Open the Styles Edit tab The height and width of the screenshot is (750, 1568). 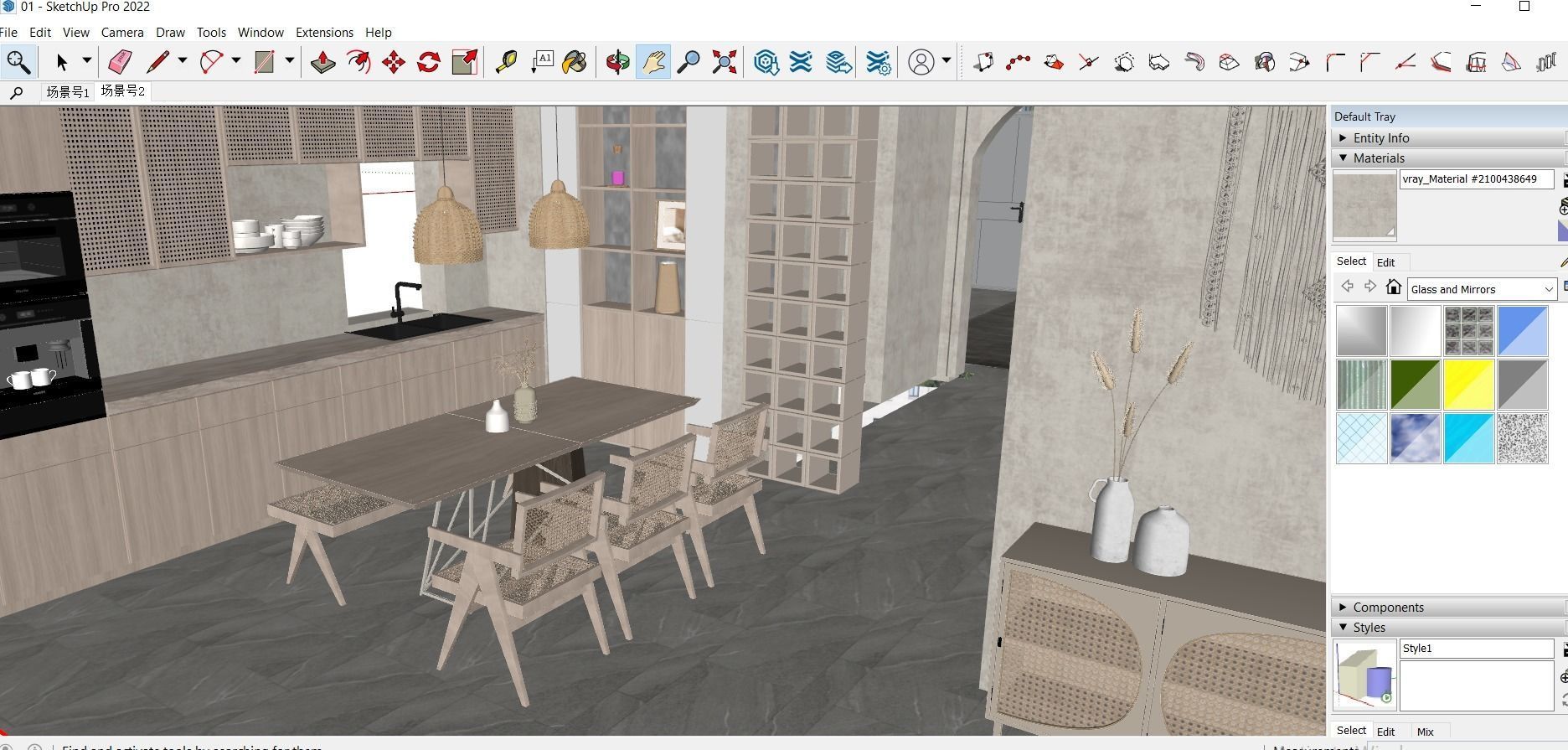(x=1385, y=732)
